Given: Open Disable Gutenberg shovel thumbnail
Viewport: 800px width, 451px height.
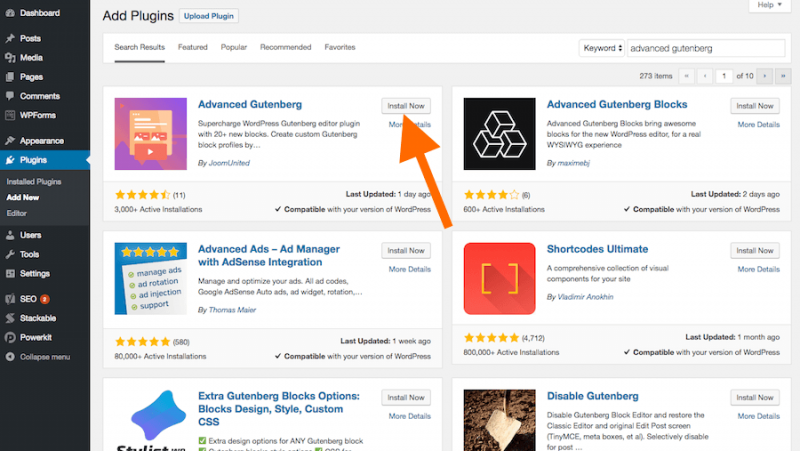Looking at the screenshot, I should click(x=499, y=420).
